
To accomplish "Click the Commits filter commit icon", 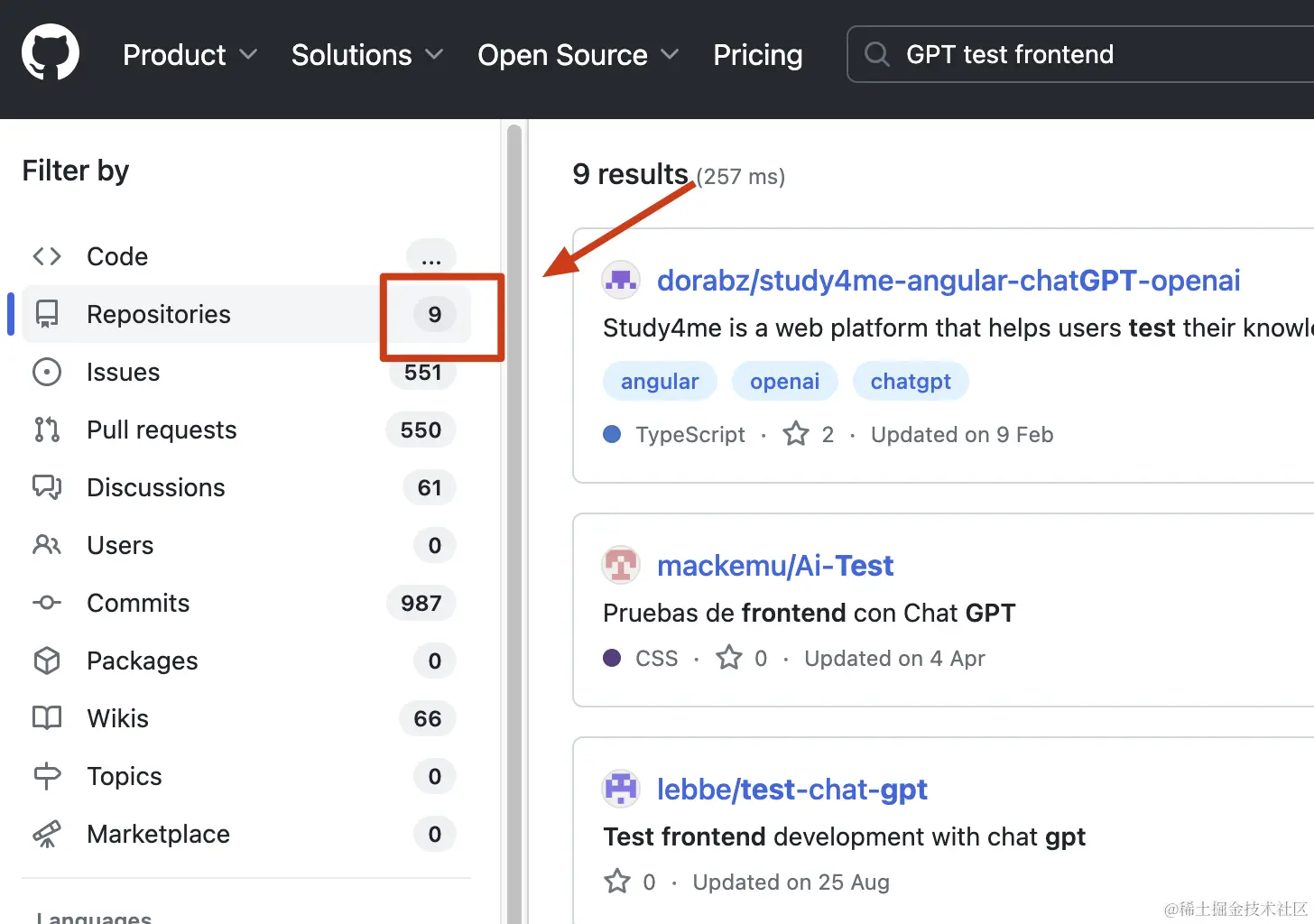I will 47,603.
